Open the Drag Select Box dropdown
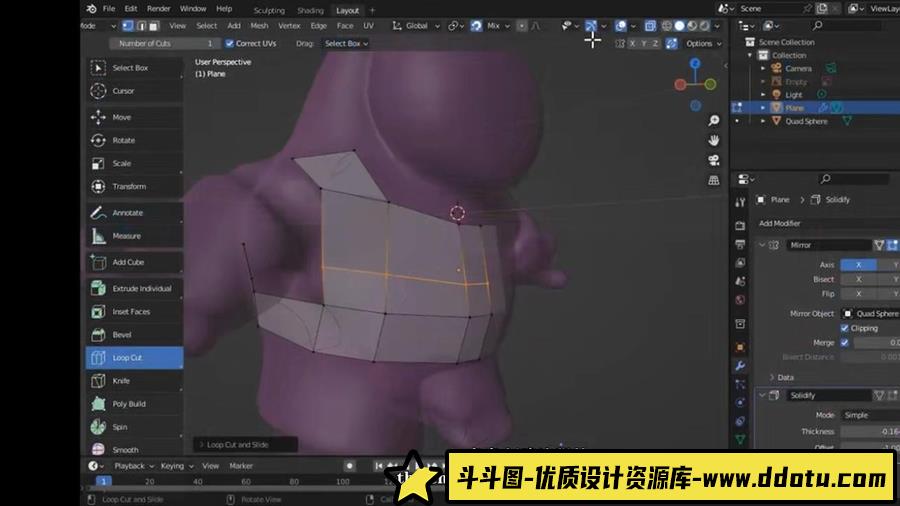The height and width of the screenshot is (506, 900). (346, 44)
